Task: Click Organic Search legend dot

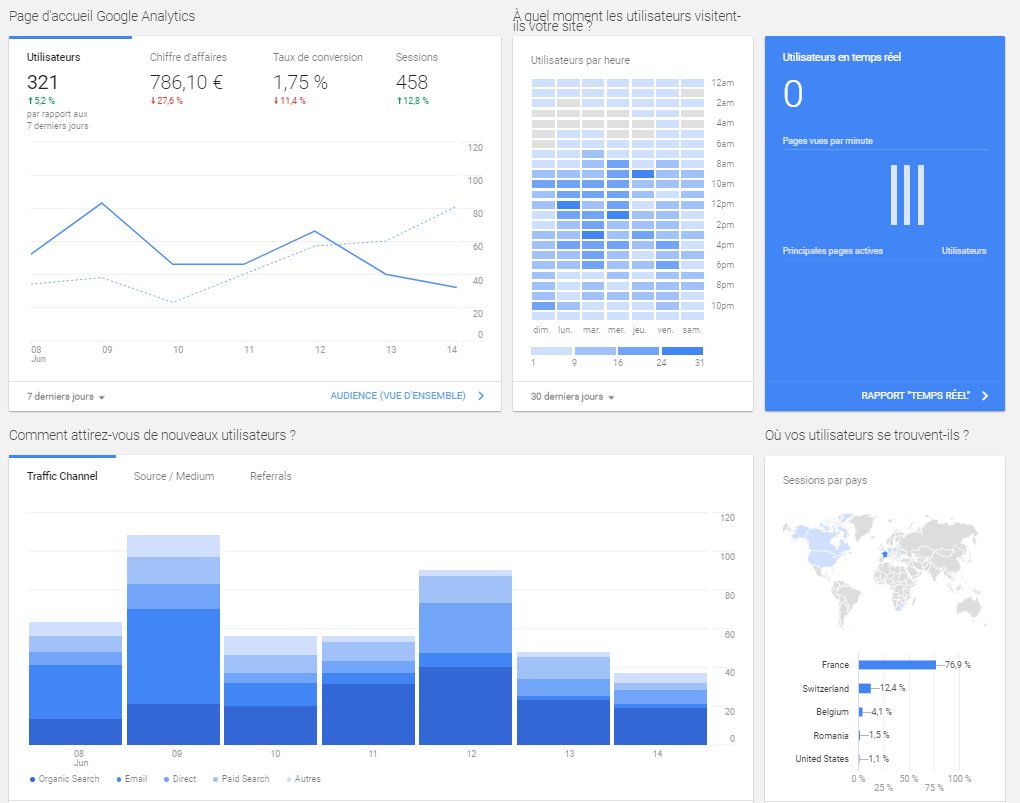Action: coord(33,780)
